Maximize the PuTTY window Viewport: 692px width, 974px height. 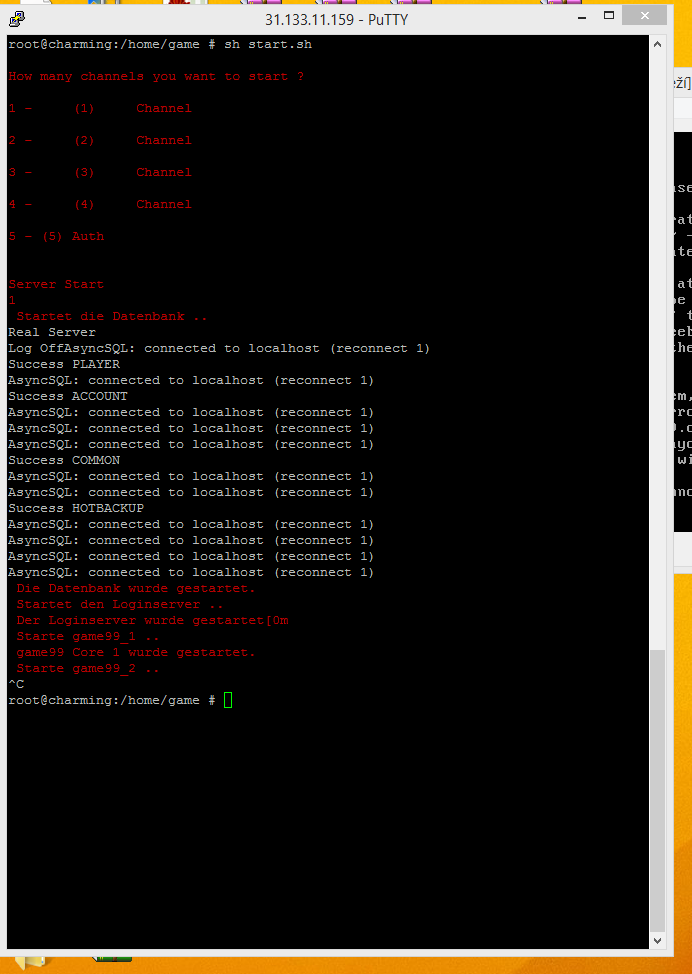tap(609, 16)
